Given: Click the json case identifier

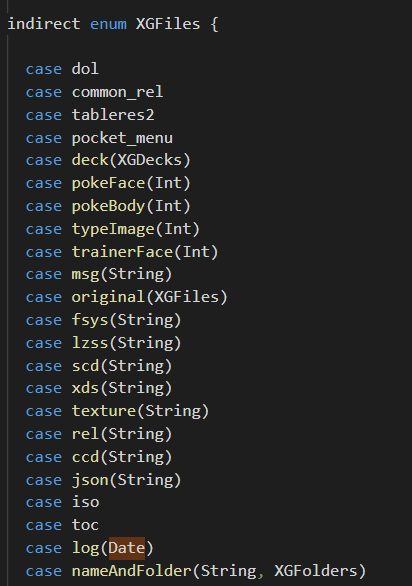Looking at the screenshot, I should coord(90,479).
